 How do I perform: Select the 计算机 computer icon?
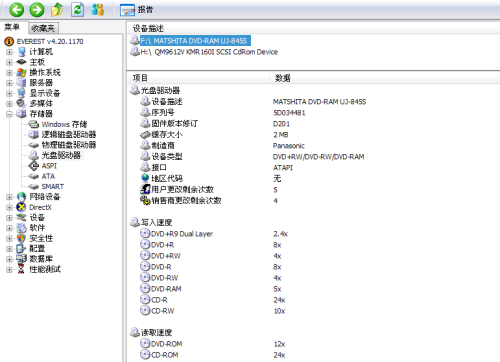pyautogui.click(x=22, y=52)
